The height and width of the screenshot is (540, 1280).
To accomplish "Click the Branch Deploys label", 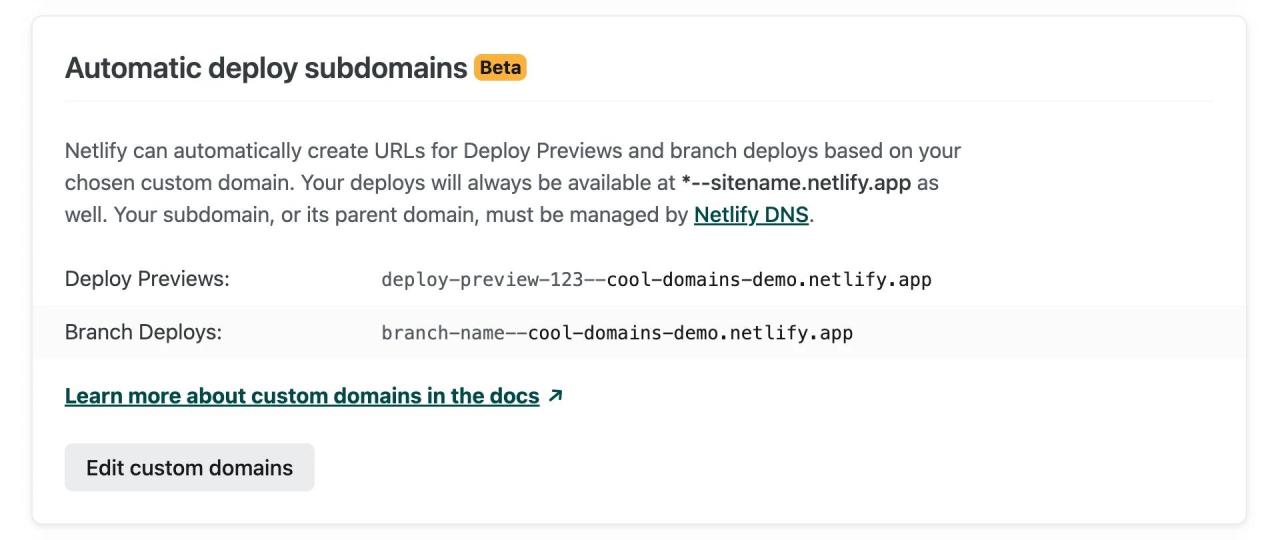I will (x=143, y=332).
